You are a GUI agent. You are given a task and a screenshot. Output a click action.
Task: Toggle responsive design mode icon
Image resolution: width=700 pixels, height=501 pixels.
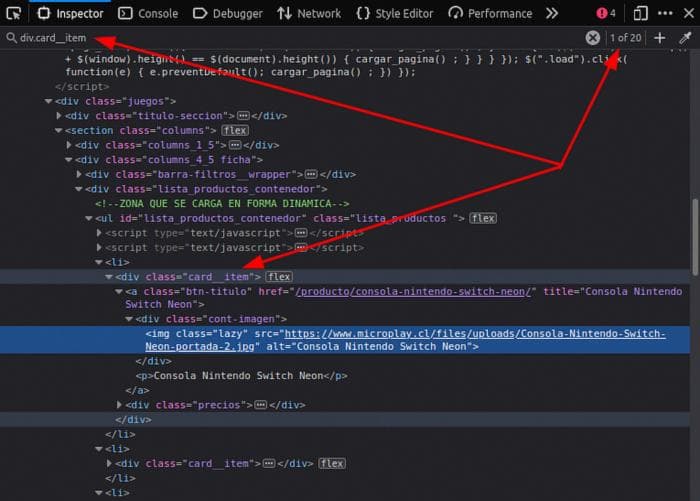tap(641, 13)
